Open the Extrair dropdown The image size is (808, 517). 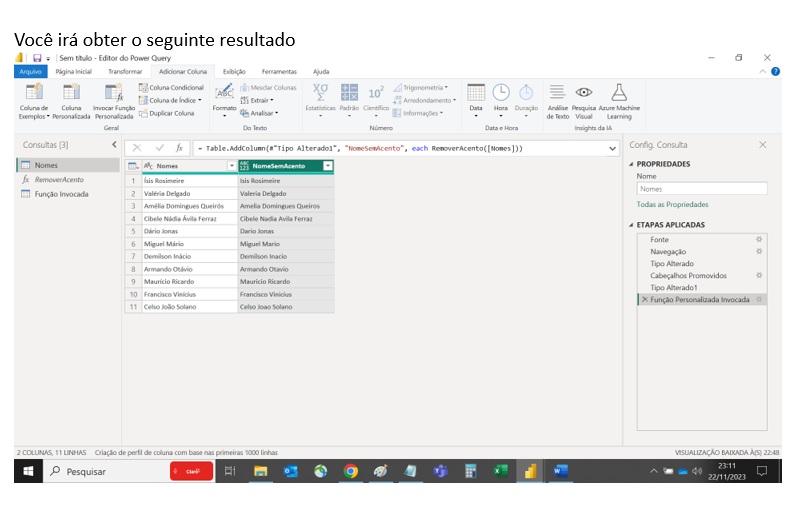(x=257, y=101)
